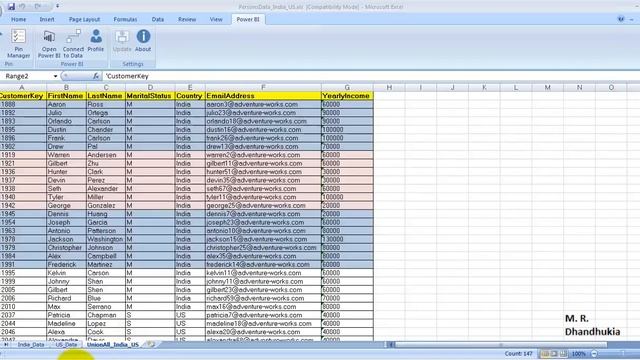The image size is (640, 360).
Task: Open the Review ribbon tab
Action: tap(187, 19)
